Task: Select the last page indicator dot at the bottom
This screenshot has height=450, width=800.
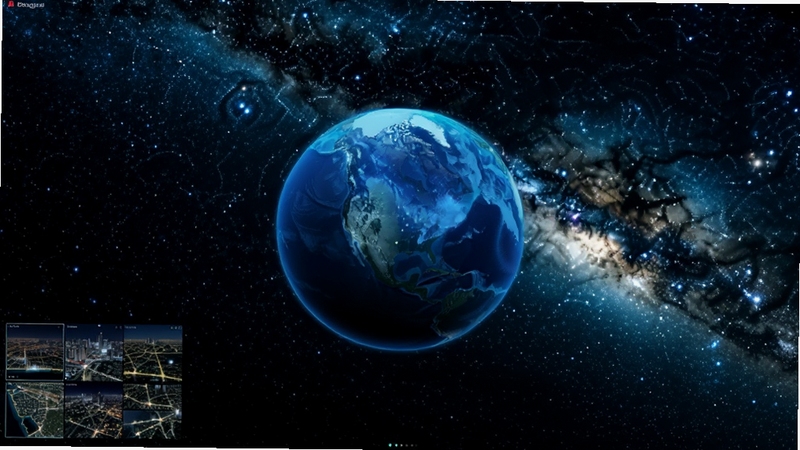Action: 416,445
